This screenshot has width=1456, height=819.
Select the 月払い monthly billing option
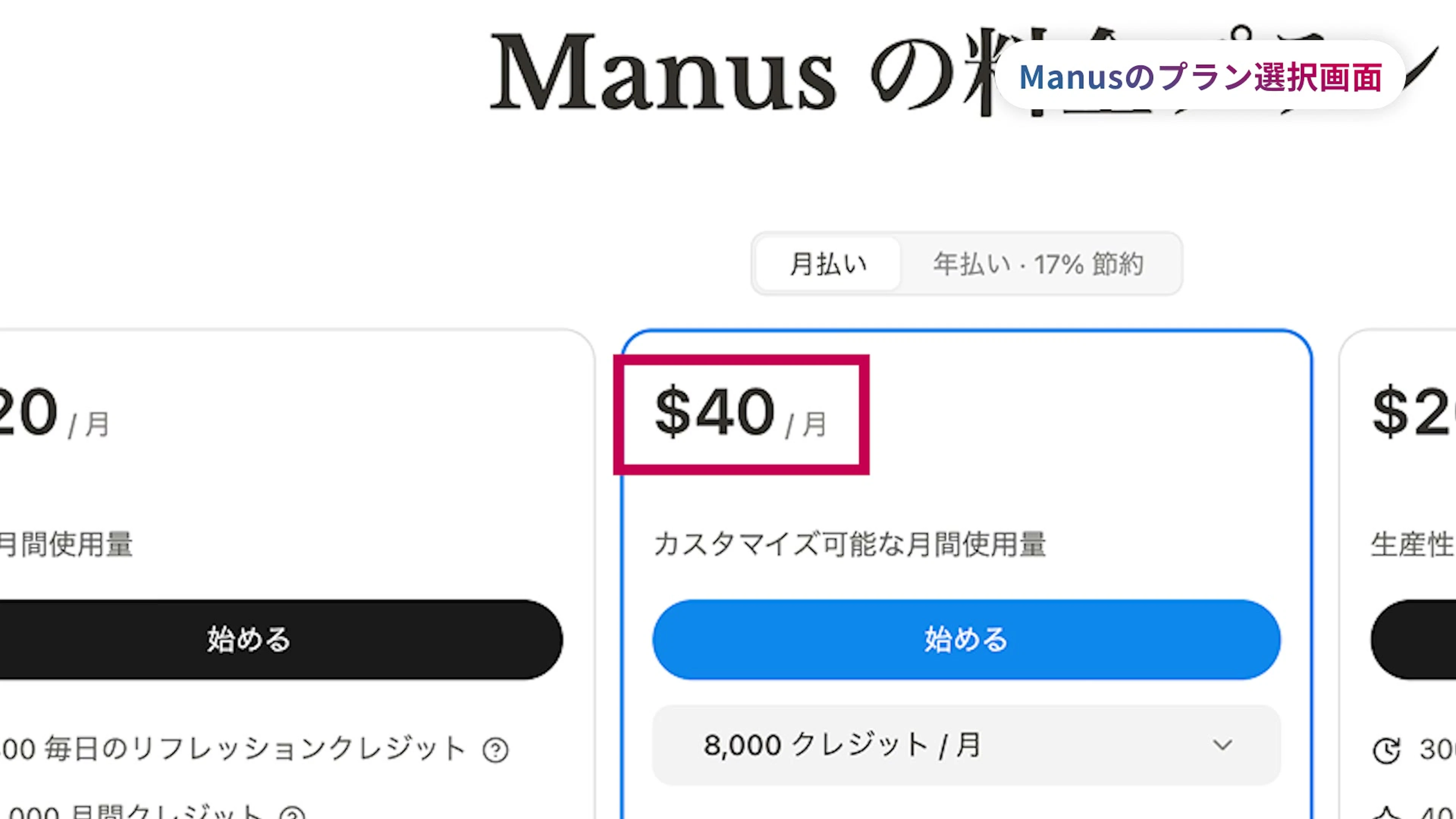click(x=827, y=264)
